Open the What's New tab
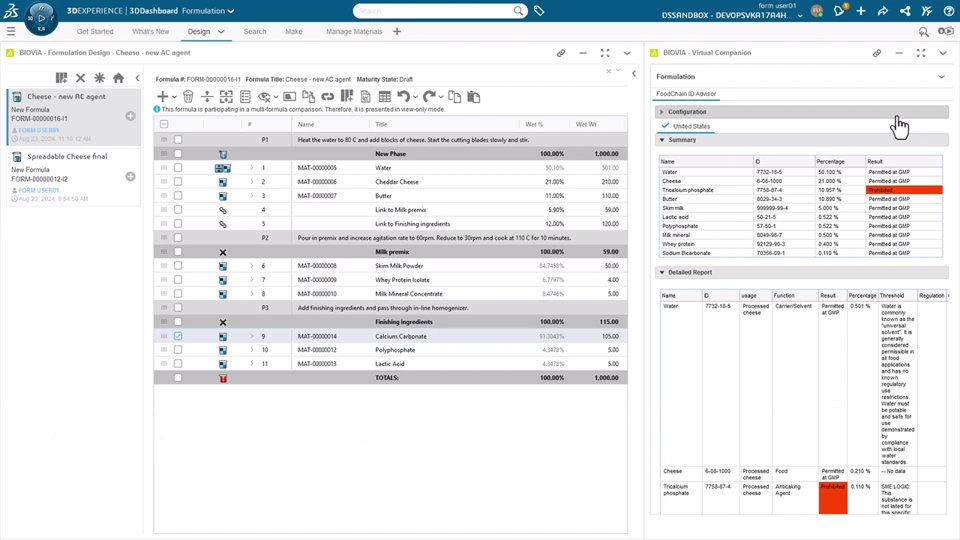The width and height of the screenshot is (960, 540). coord(150,31)
